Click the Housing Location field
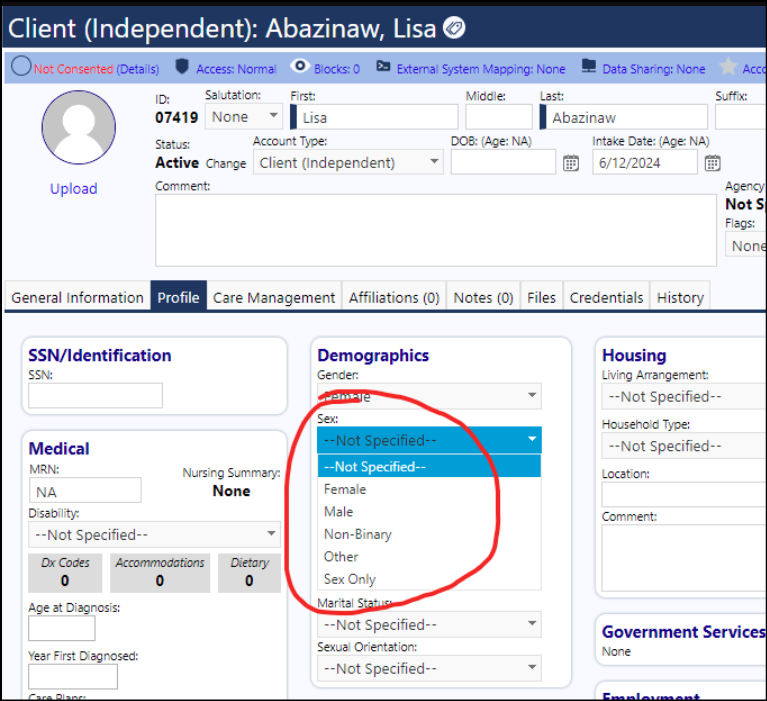Viewport: 767px width, 701px height. [684, 495]
